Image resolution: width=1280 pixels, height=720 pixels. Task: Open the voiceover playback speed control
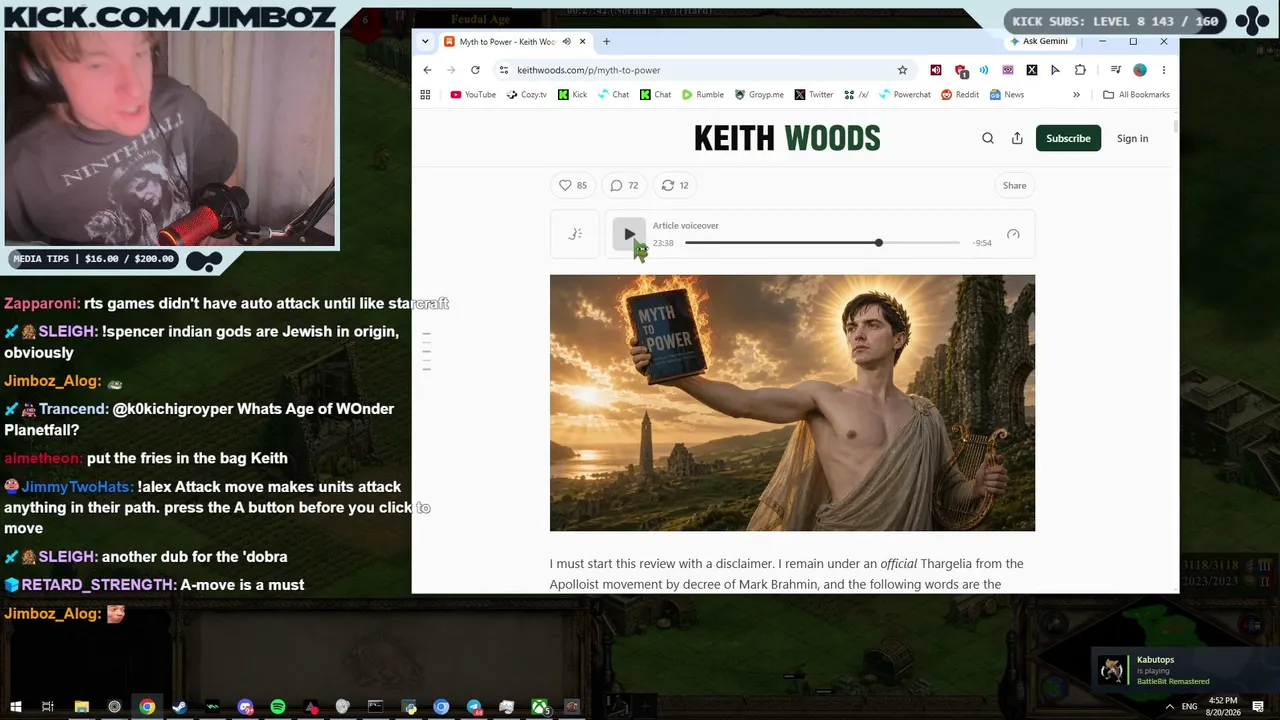[x=1013, y=235]
